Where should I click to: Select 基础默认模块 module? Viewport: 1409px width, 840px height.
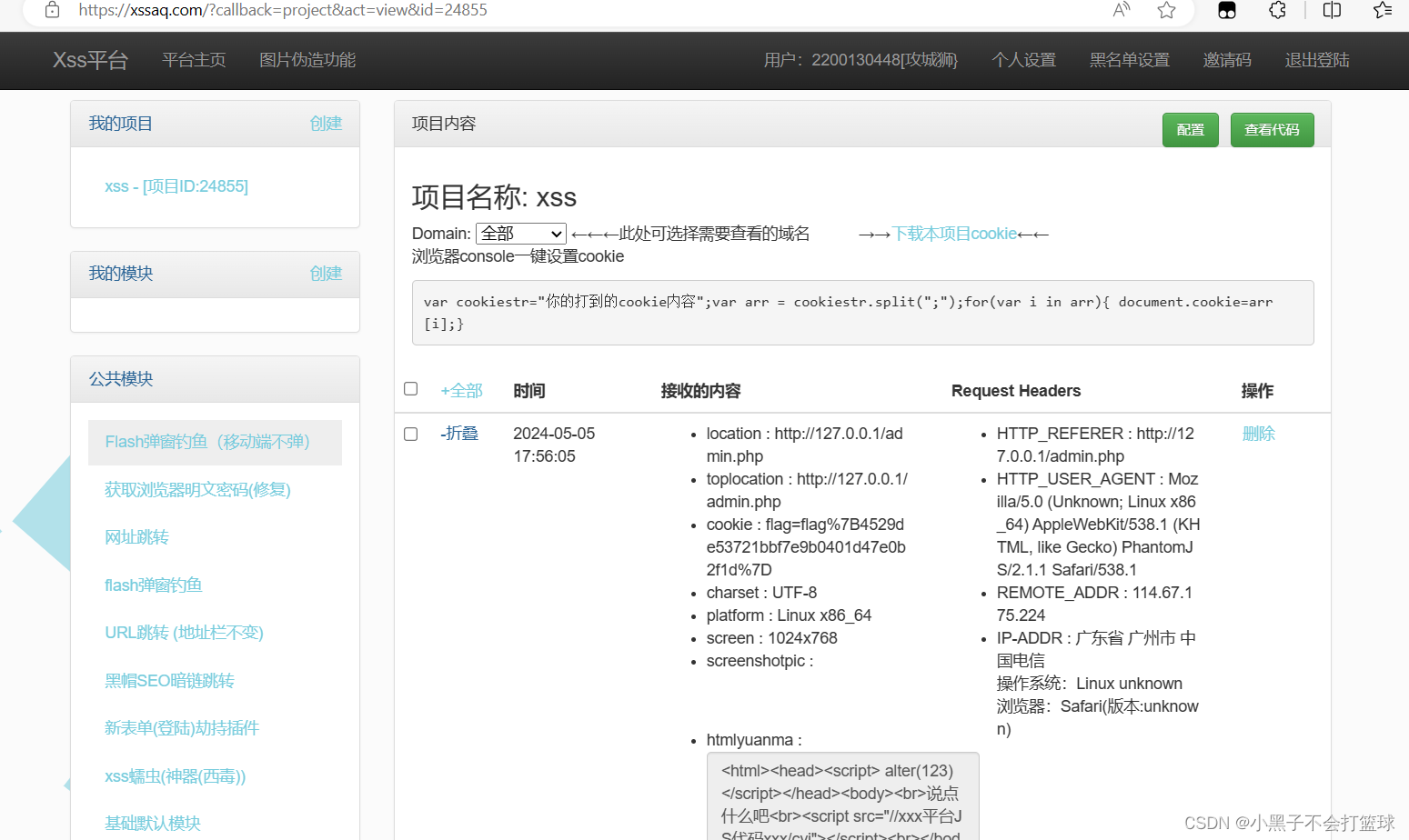pos(153,824)
